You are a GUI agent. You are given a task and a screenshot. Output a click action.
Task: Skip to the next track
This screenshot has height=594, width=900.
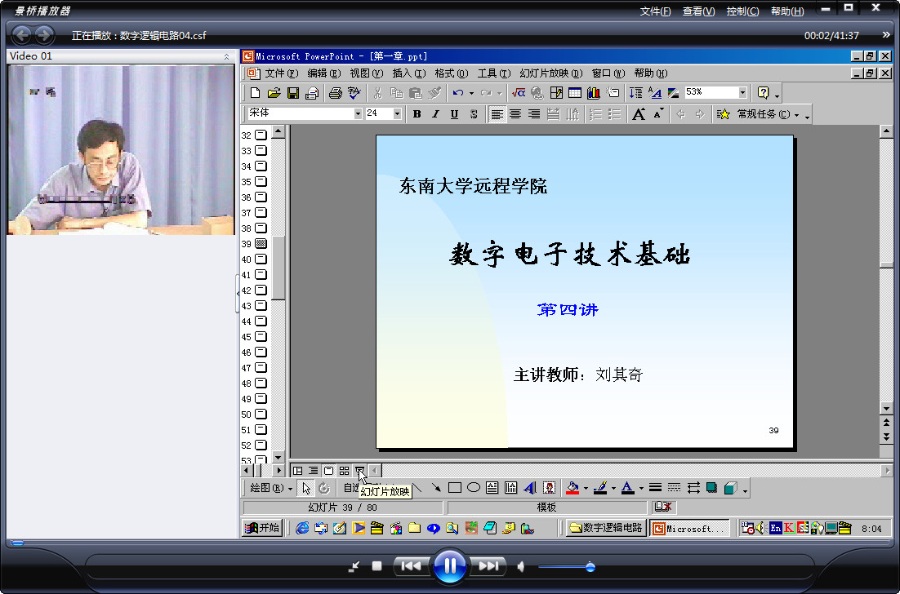488,566
